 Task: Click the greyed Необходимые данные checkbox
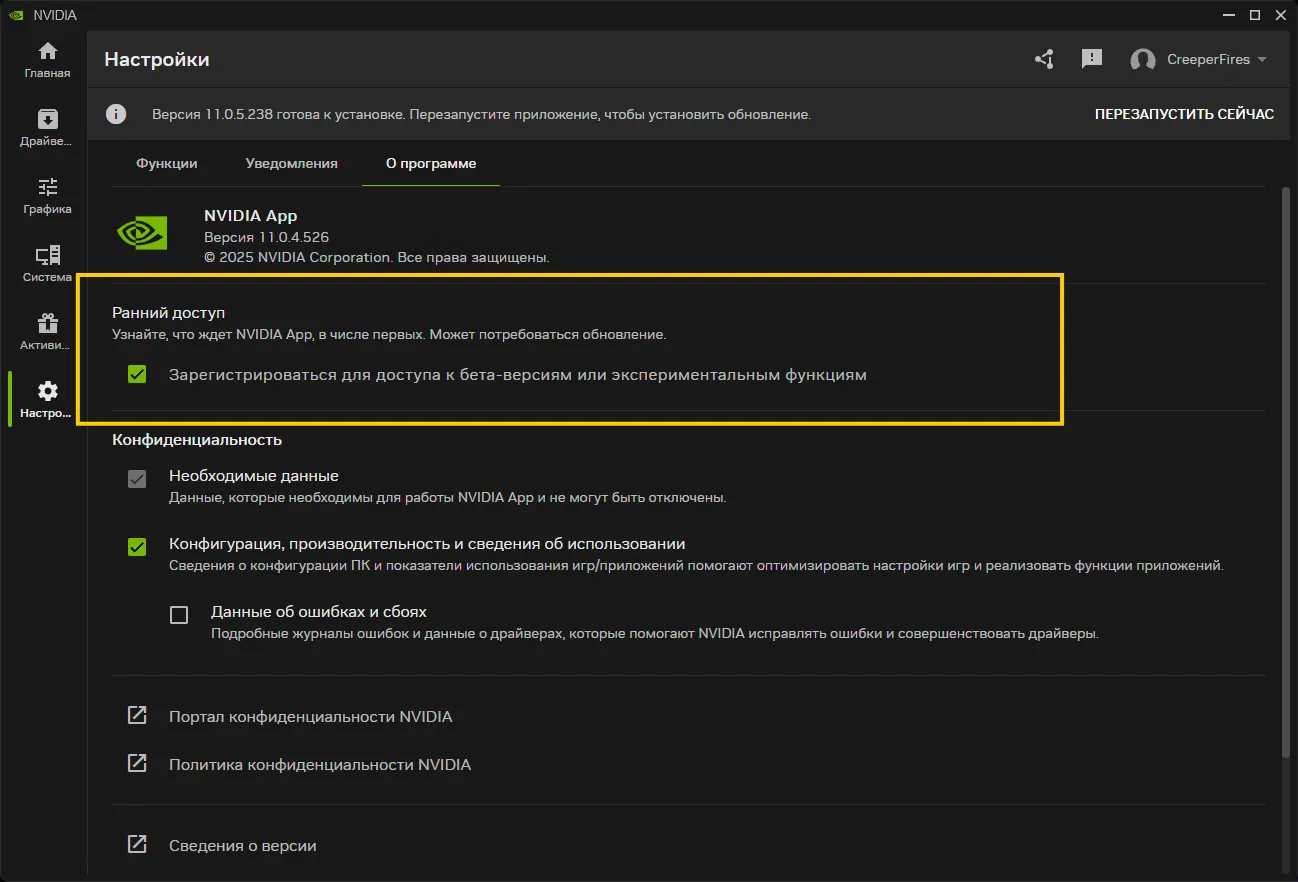[x=137, y=479]
